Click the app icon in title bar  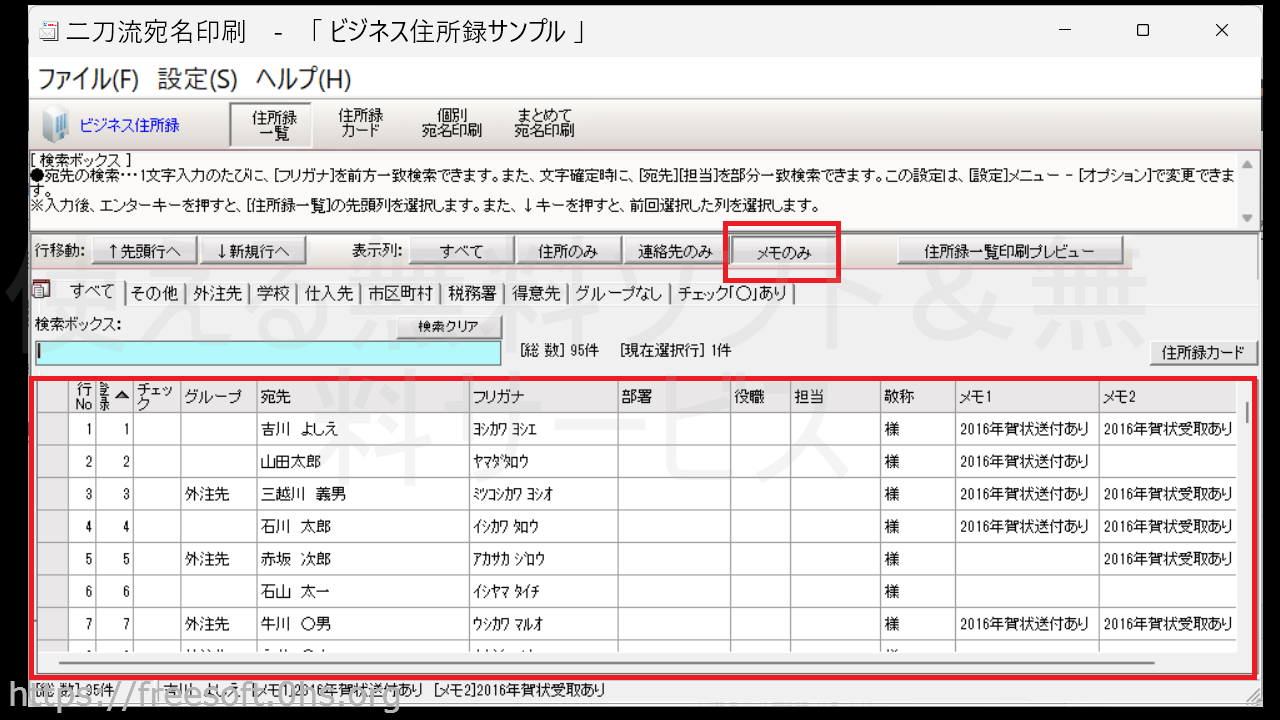click(x=48, y=31)
